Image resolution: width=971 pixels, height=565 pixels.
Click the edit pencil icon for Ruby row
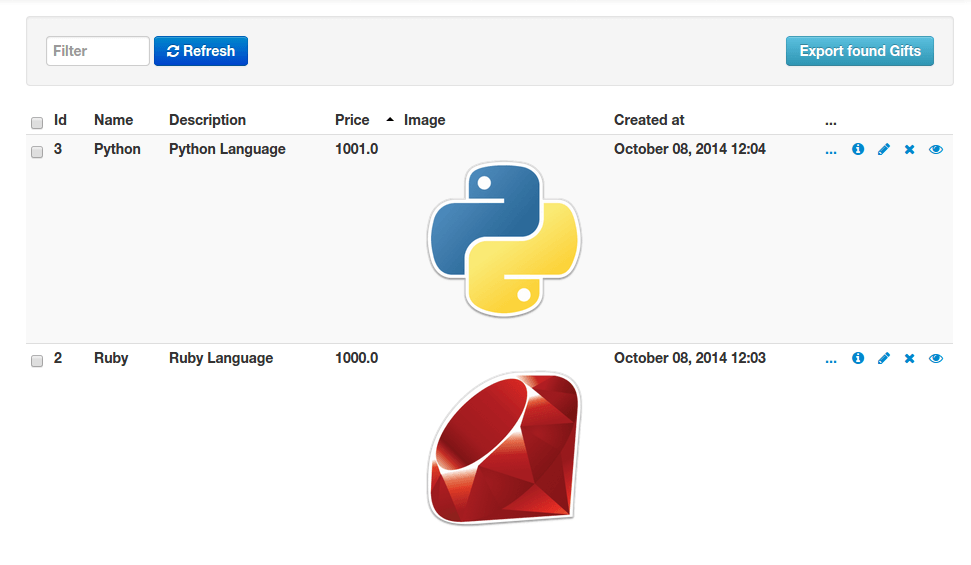pyautogui.click(x=884, y=358)
